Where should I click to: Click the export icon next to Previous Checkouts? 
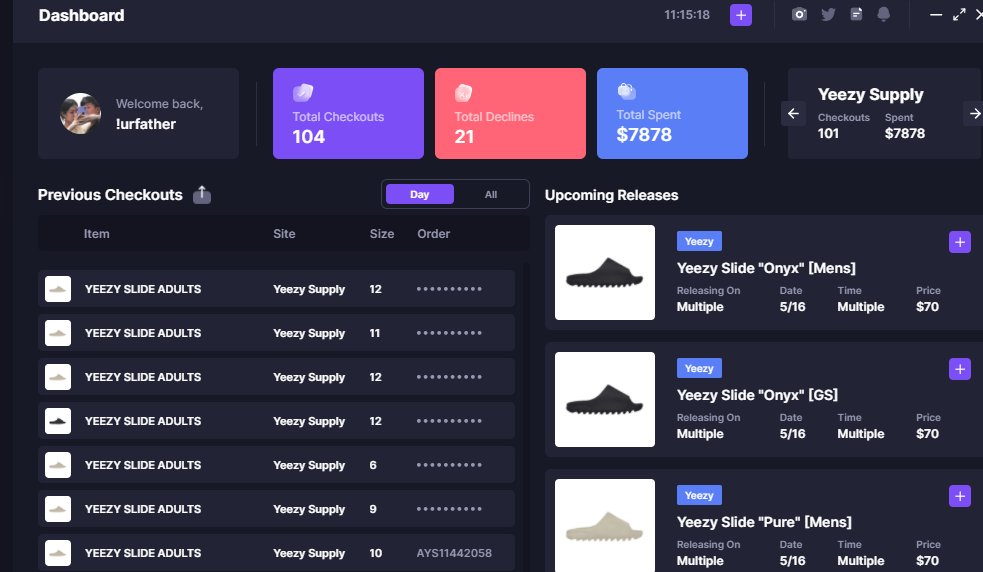(202, 194)
